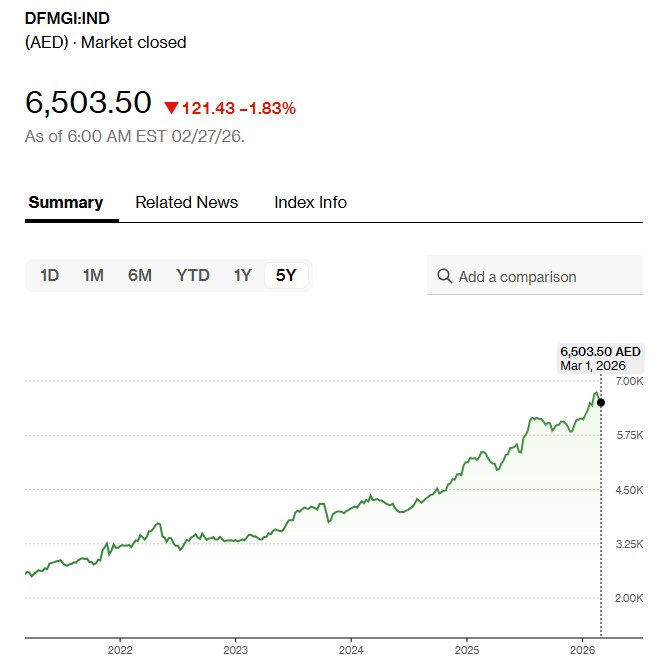Image resolution: width=655 pixels, height=661 pixels.
Task: Select the 1M time range
Action: click(x=93, y=276)
